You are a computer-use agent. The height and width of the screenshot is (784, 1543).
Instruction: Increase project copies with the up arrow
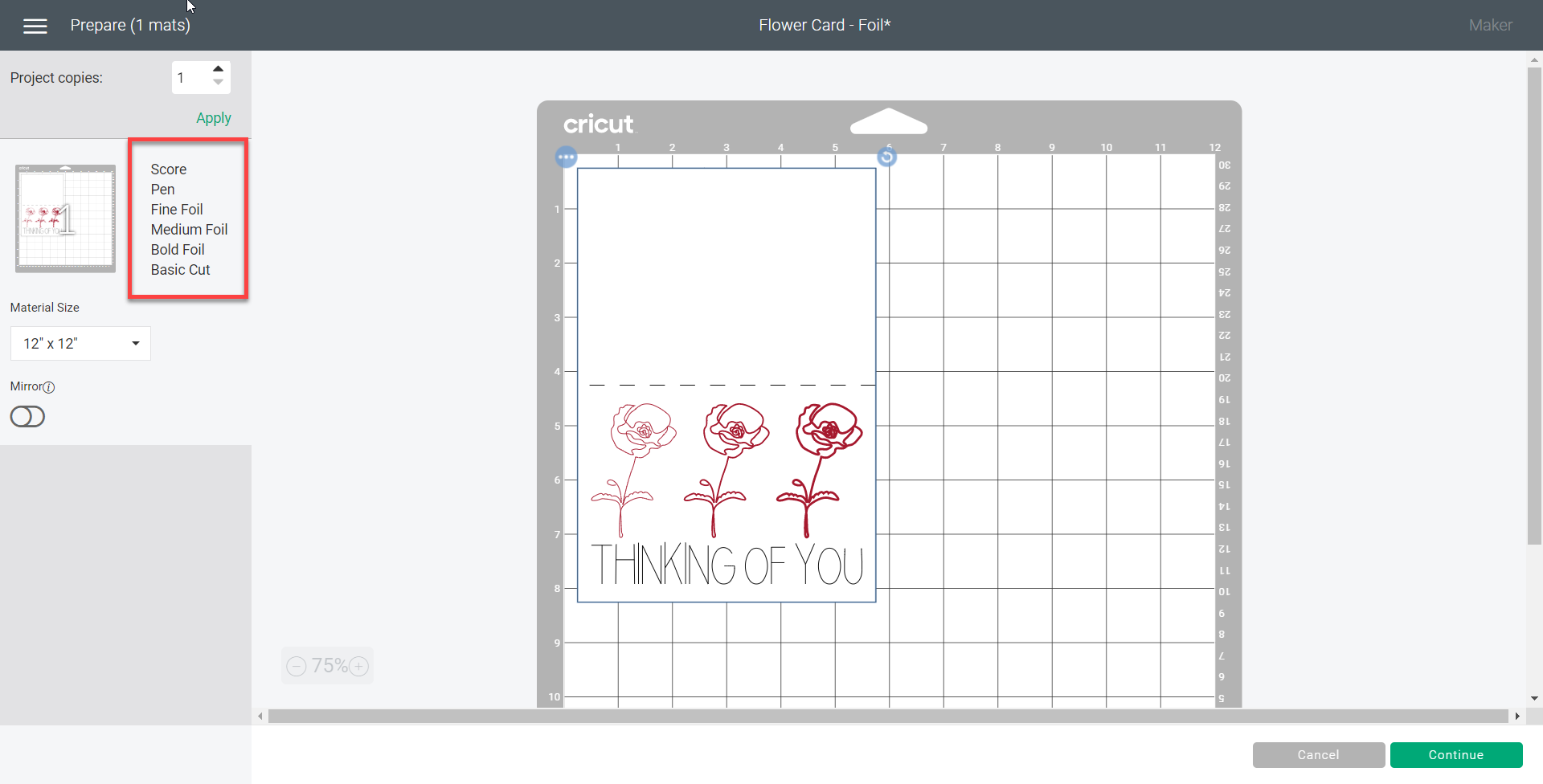219,68
